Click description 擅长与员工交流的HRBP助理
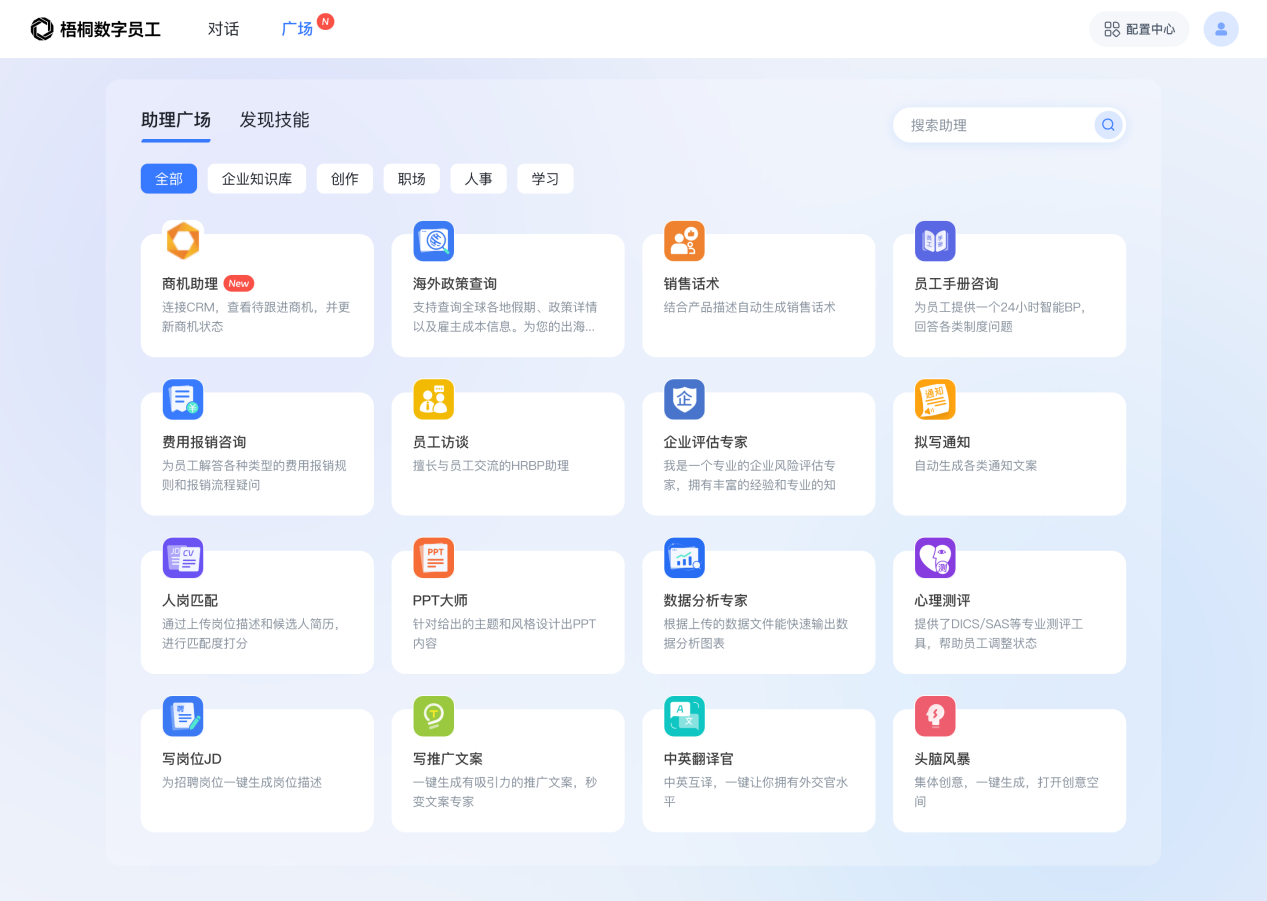Screen dimensions: 1267x901 [491, 466]
